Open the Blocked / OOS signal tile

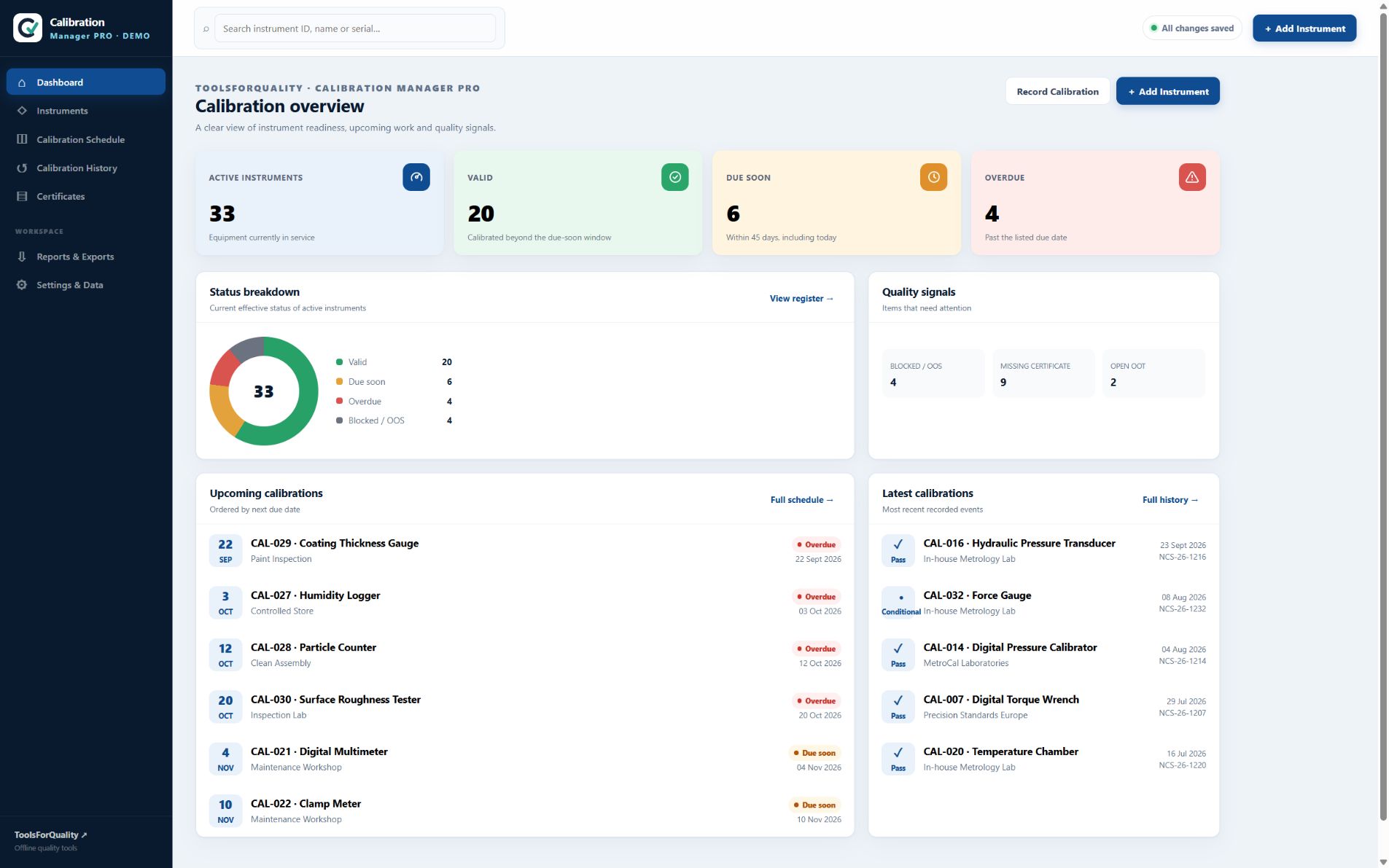click(x=933, y=374)
